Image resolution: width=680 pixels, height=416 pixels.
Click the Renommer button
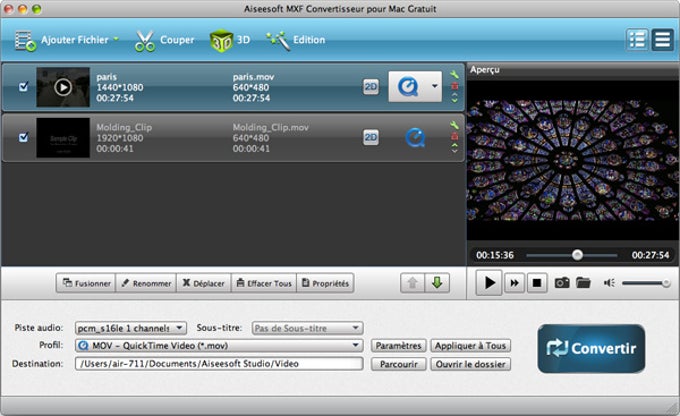146,283
